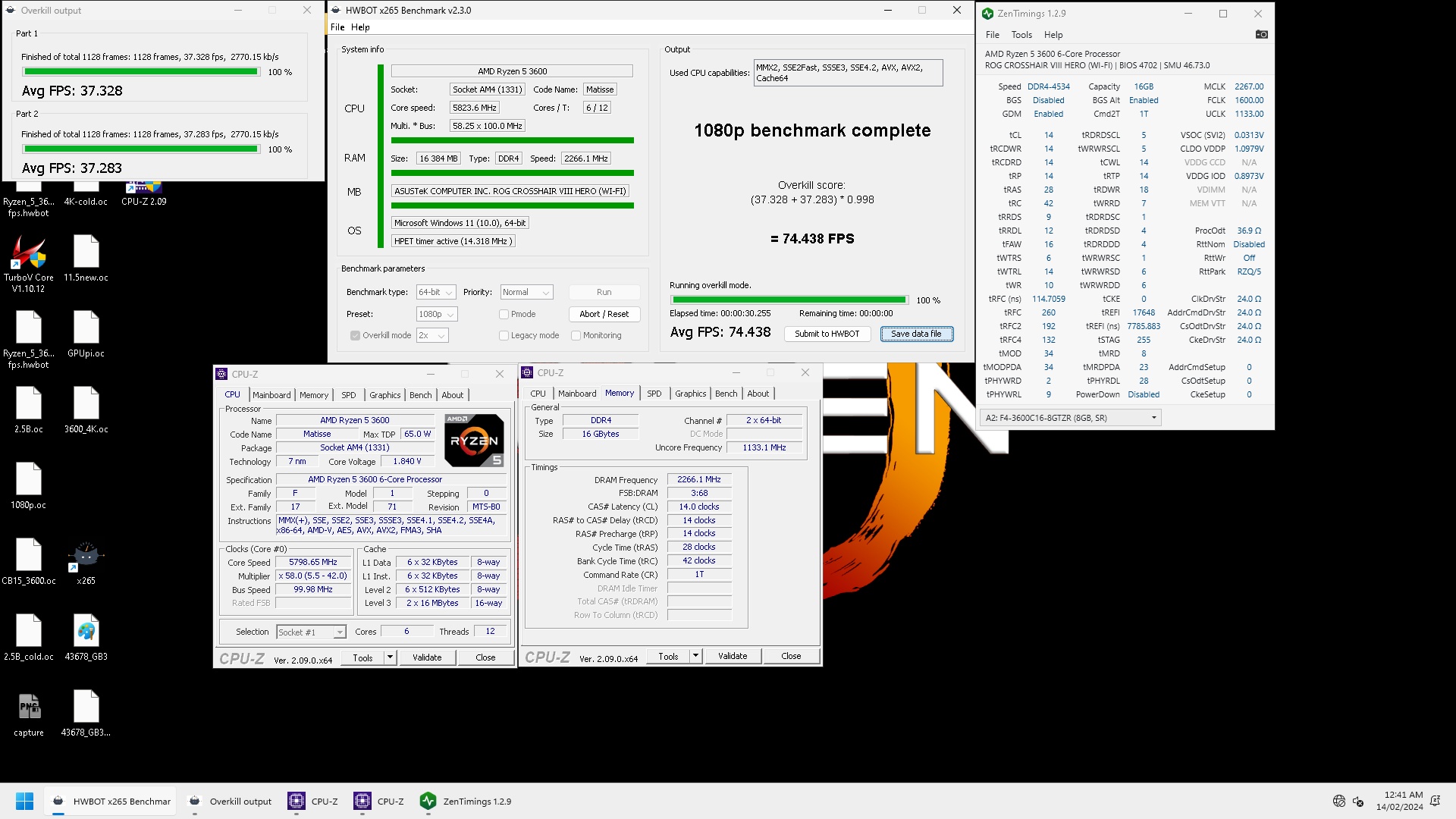Click the Ryzen 5 logo in CPU-Z
Screen dimensions: 1456x819
[474, 440]
